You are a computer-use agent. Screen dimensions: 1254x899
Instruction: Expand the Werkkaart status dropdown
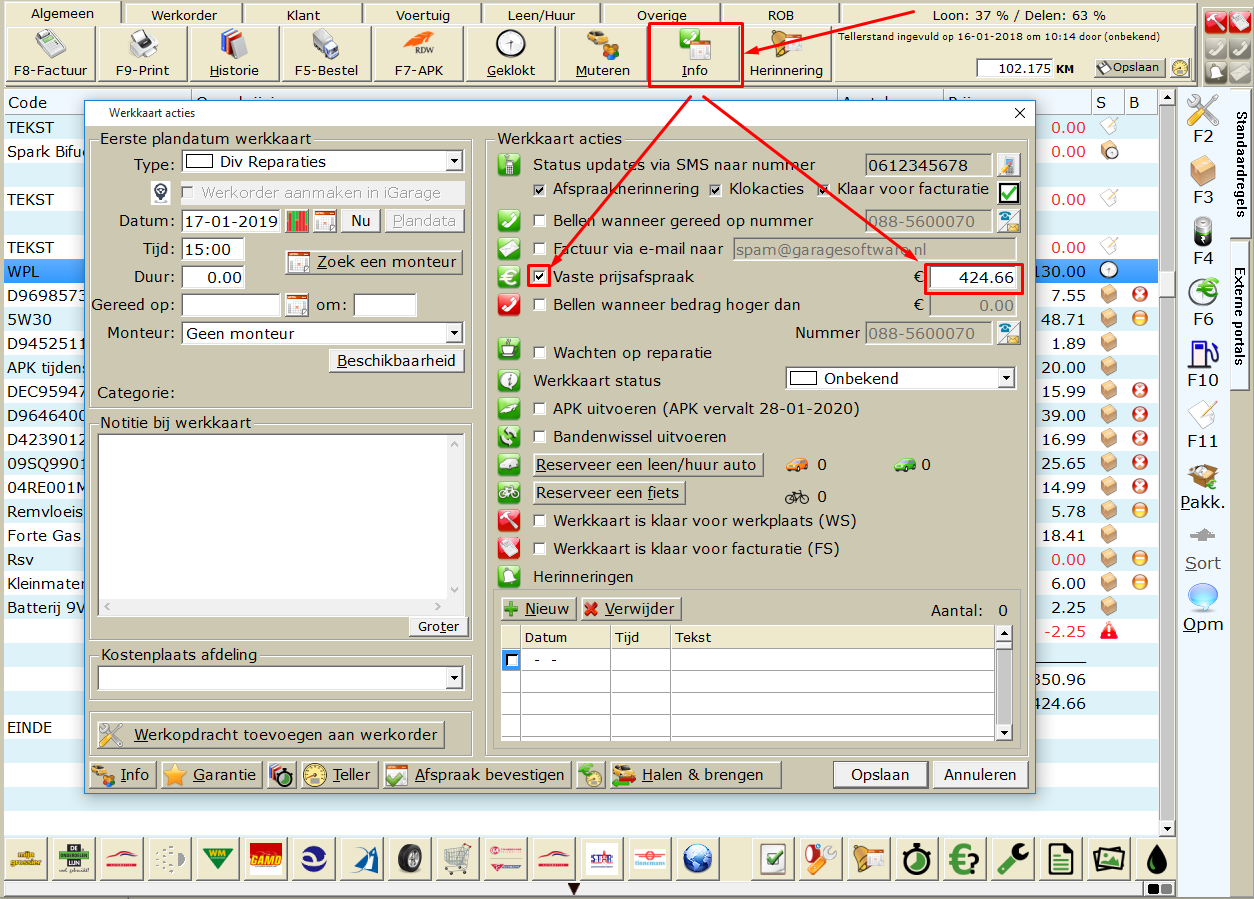coord(1006,379)
